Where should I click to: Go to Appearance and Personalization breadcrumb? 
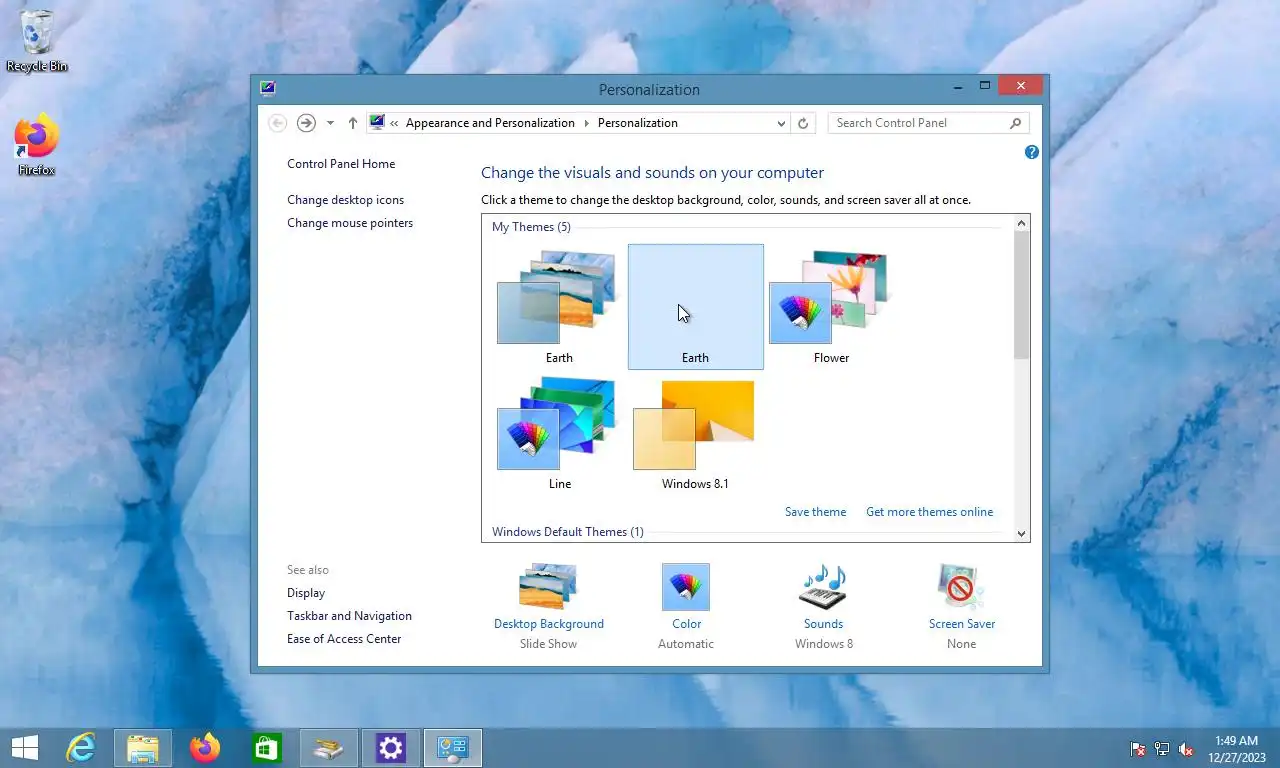[490, 123]
